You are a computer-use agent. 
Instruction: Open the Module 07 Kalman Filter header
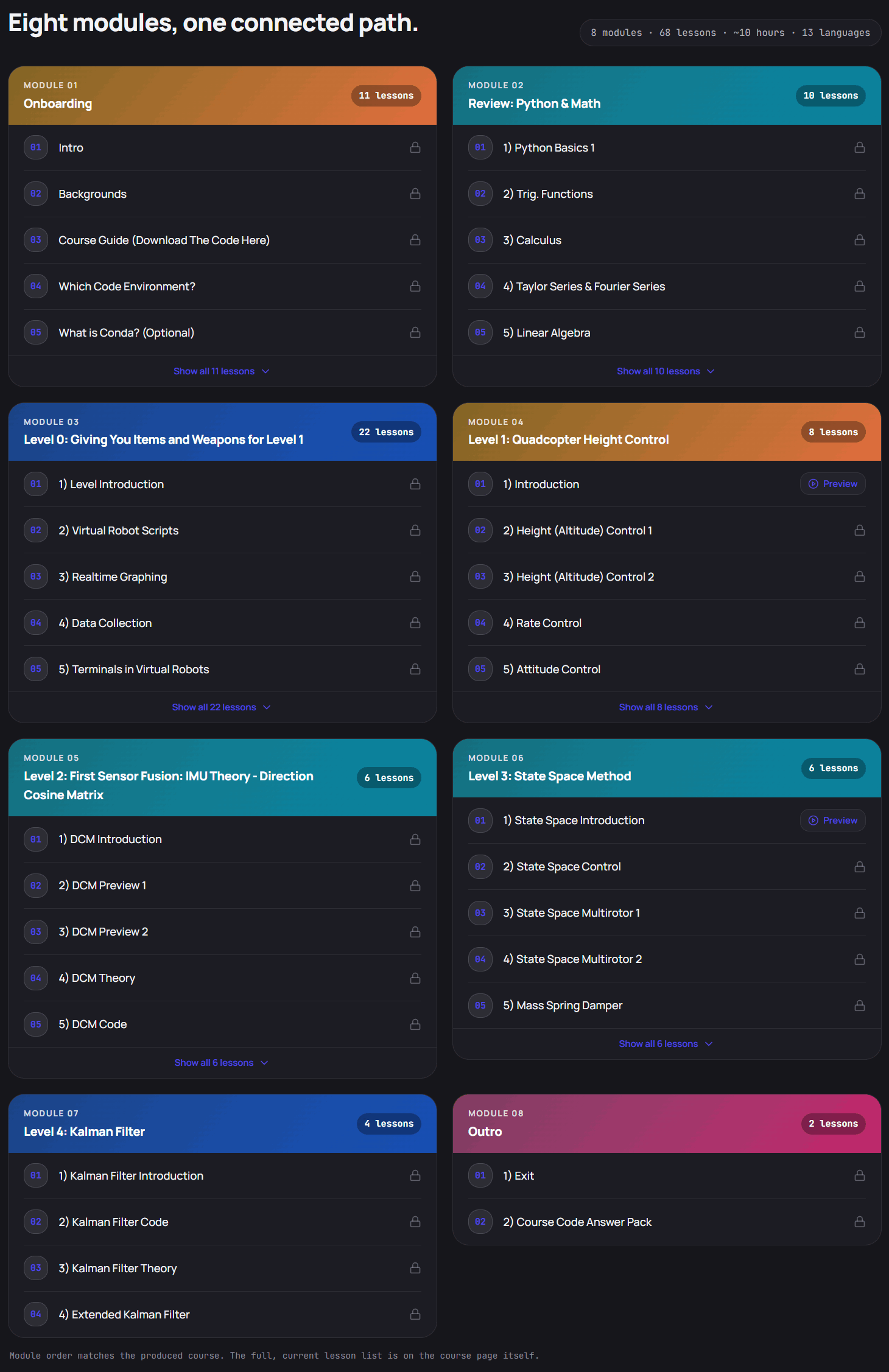coord(222,1124)
